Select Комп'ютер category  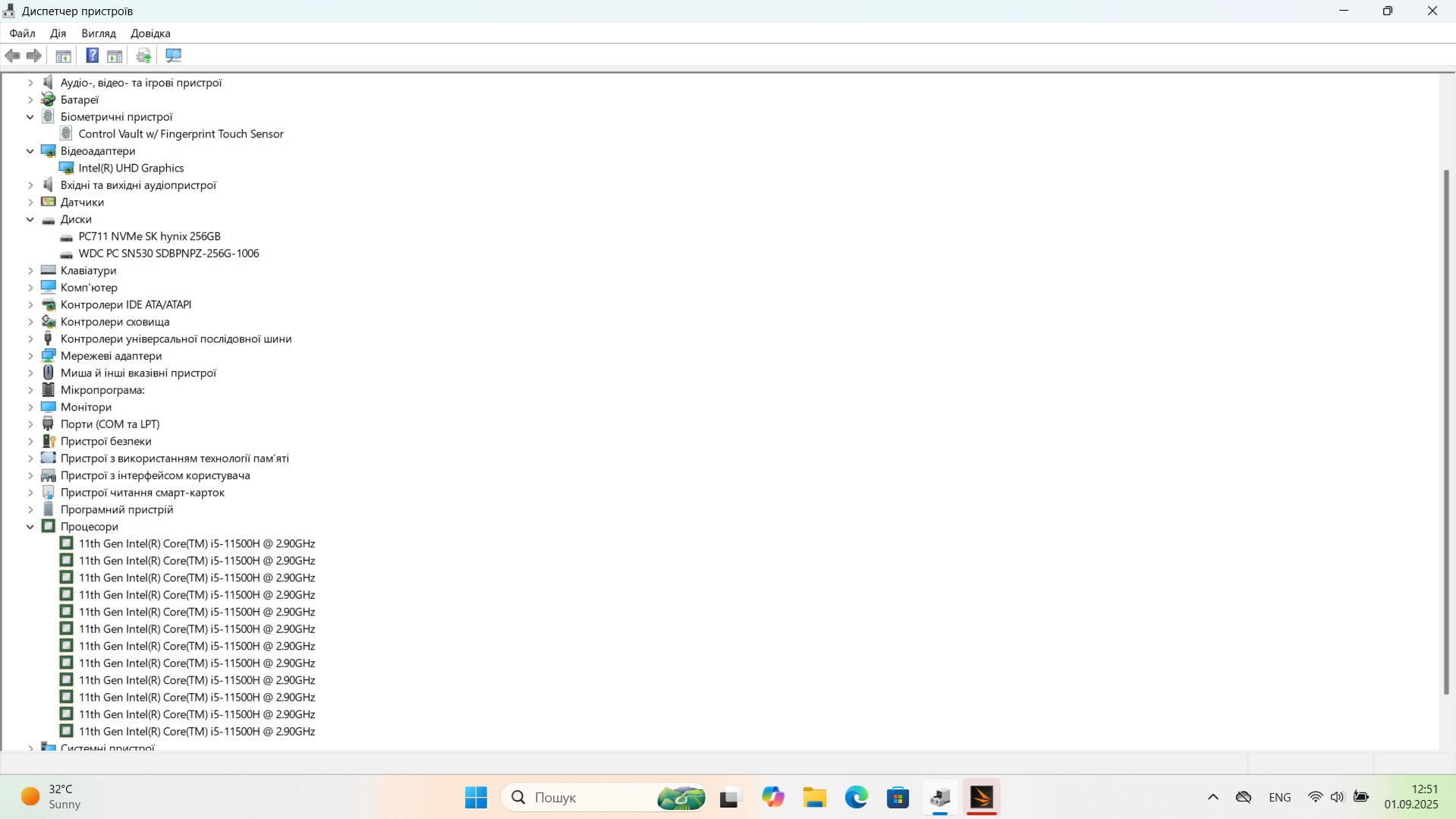(89, 288)
